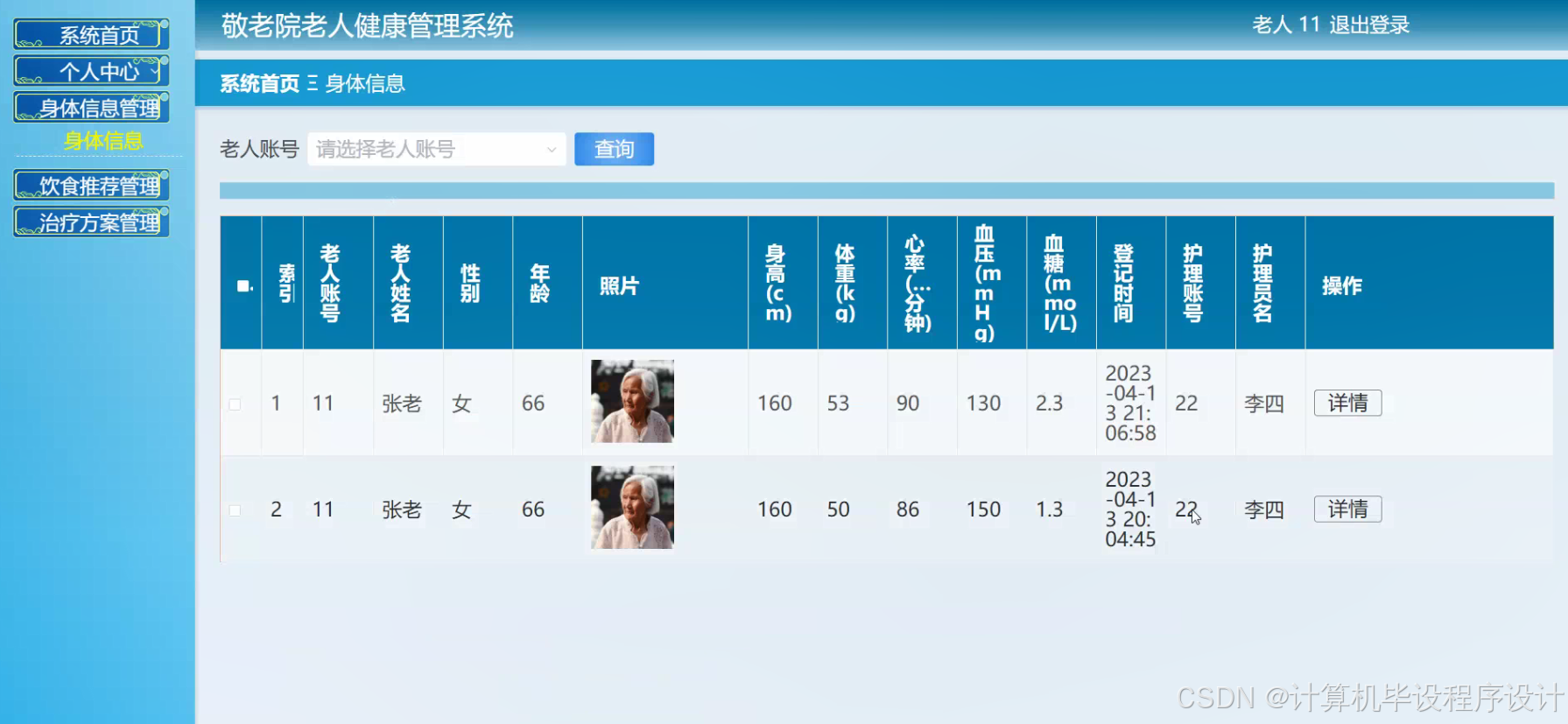Open the 系统首页 sidebar menu
This screenshot has height=724, width=1568.
91,34
